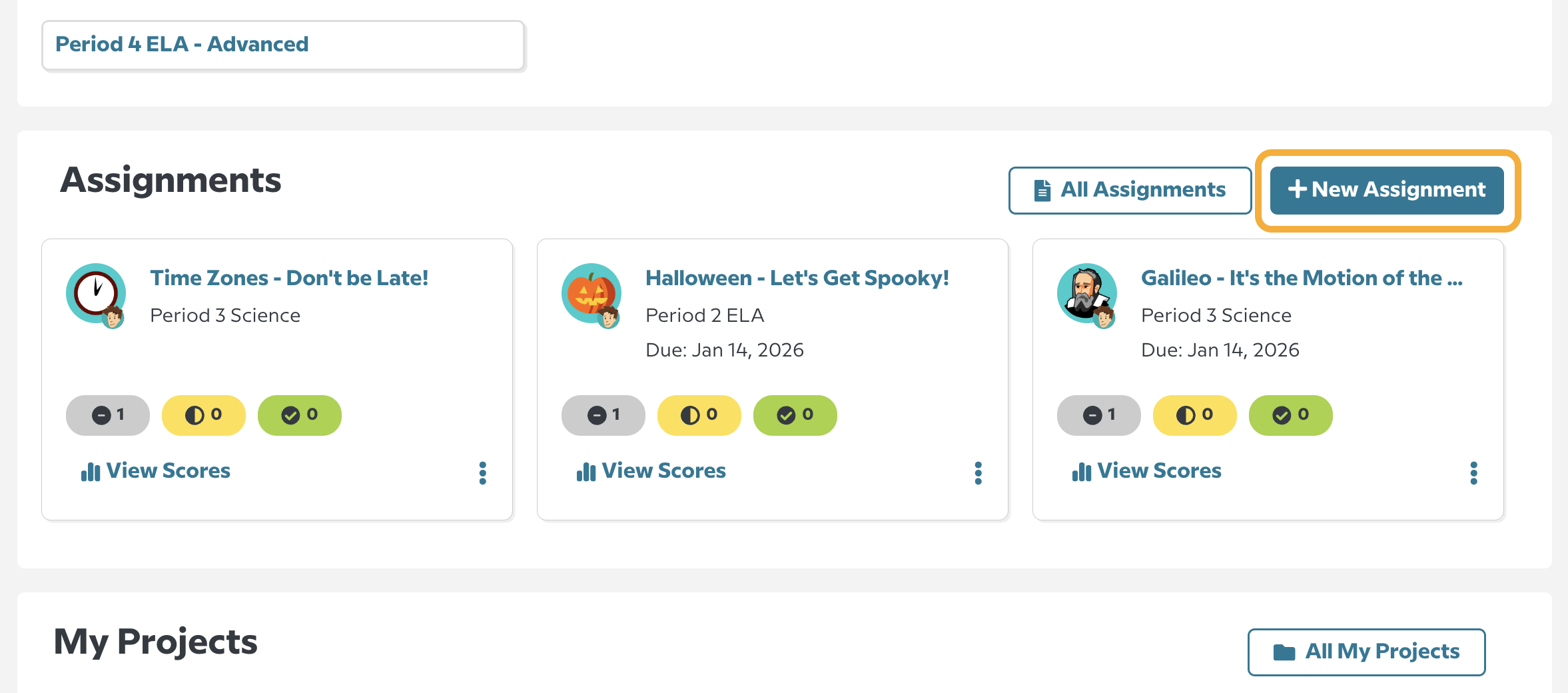The image size is (1568, 693).
Task: Open the kebab menu on Galileo card
Action: 1473,473
